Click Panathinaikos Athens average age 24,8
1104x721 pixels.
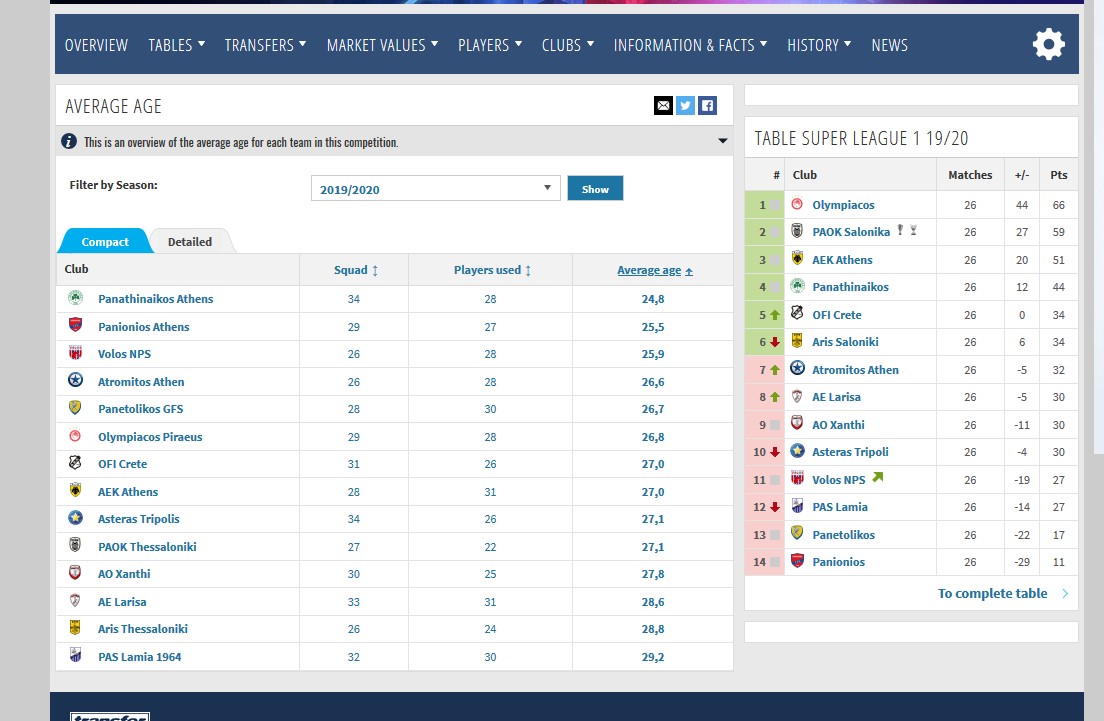tap(653, 299)
